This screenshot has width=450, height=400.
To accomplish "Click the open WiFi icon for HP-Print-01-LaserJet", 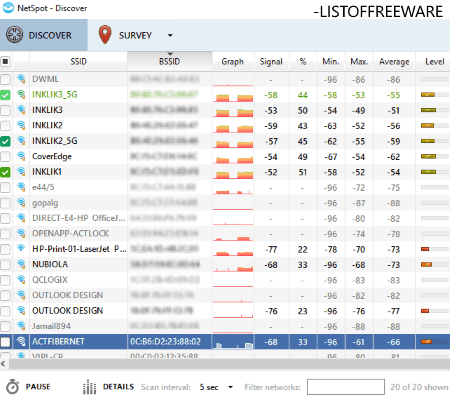I will pyautogui.click(x=21, y=248).
